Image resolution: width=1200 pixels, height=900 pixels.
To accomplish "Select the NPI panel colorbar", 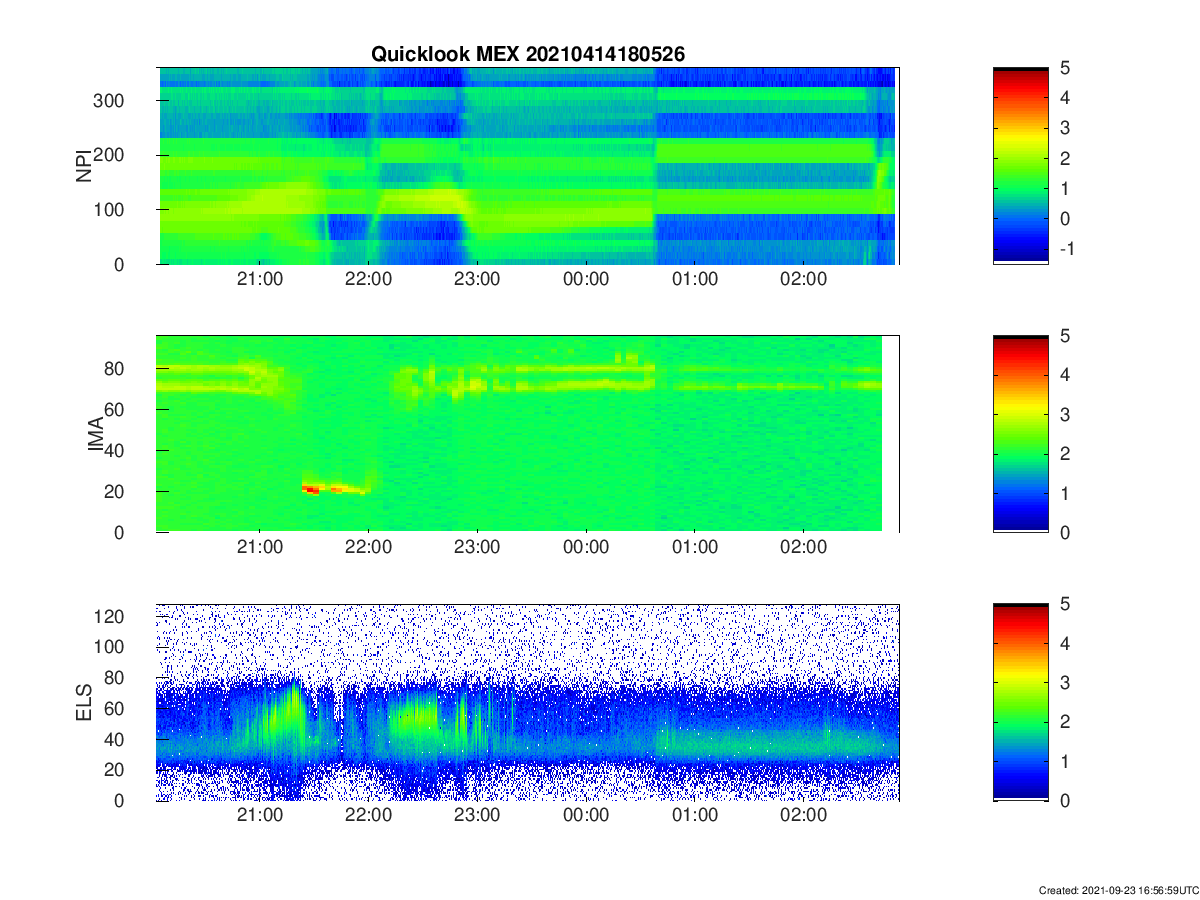I will click(x=1021, y=165).
